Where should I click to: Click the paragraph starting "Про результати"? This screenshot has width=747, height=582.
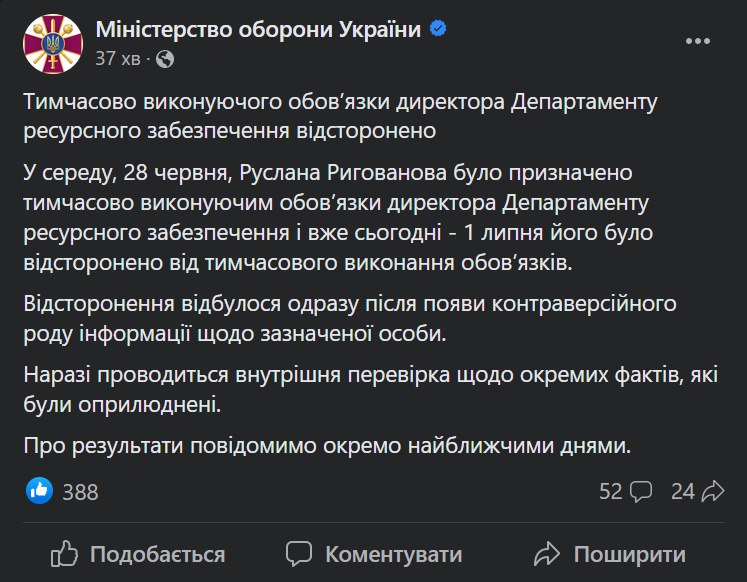(x=327, y=445)
